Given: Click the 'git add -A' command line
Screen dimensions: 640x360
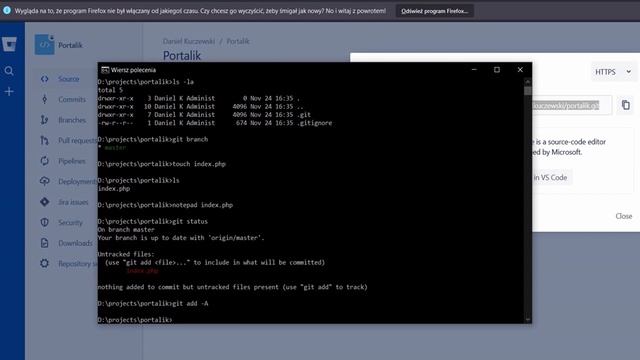Looking at the screenshot, I should [153, 303].
